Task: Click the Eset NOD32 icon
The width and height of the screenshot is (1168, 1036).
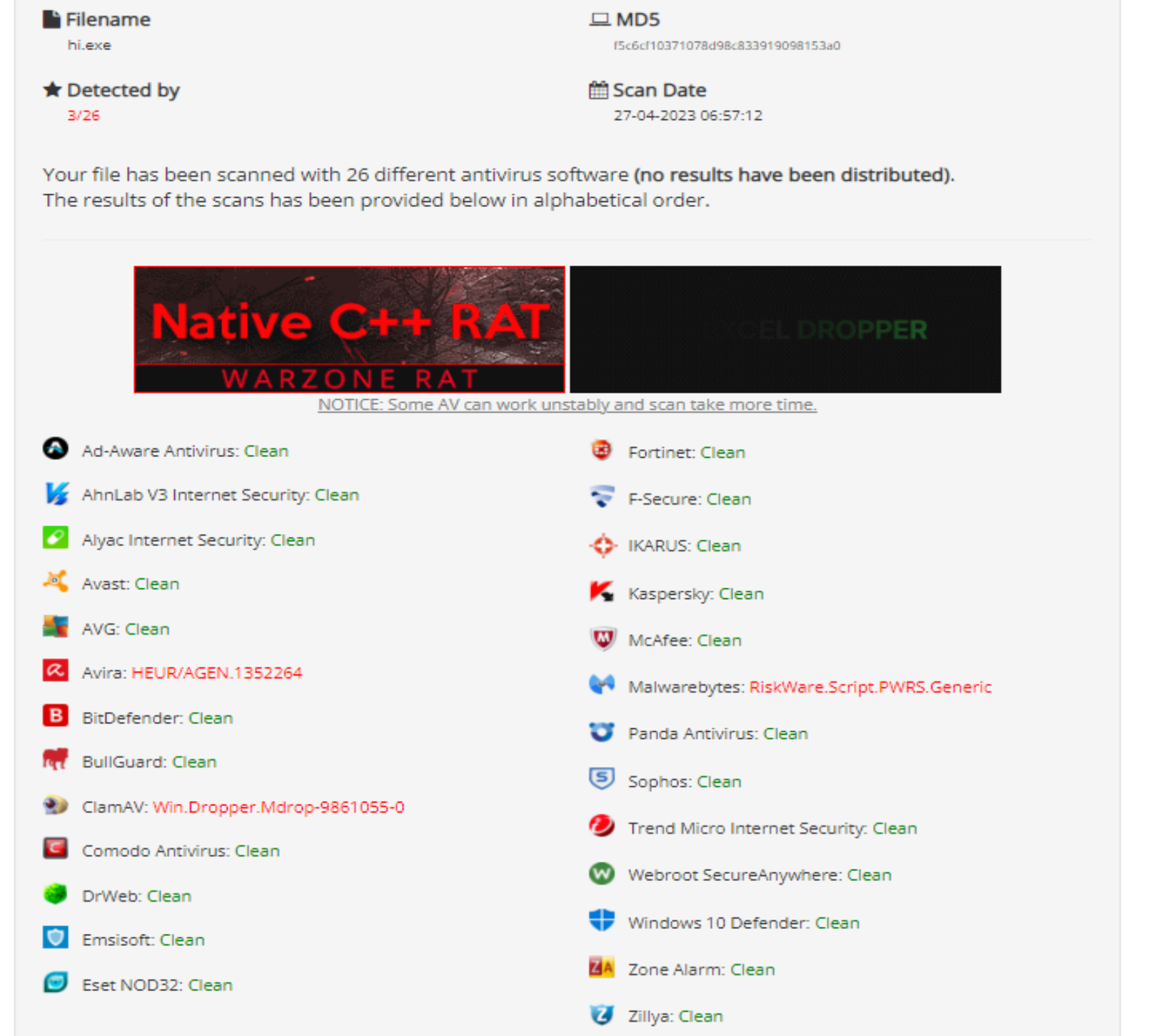Action: (x=56, y=983)
